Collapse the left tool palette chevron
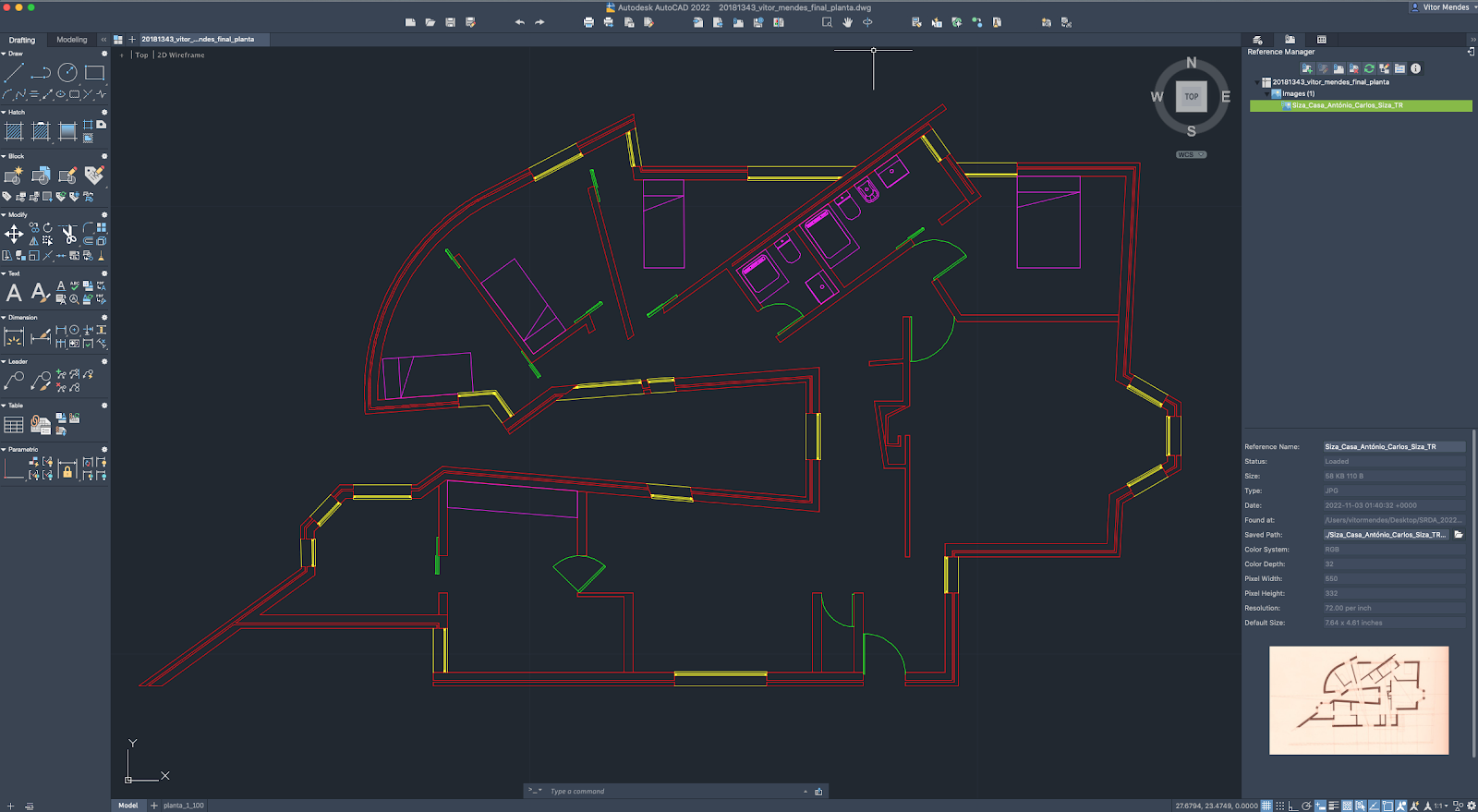1478x812 pixels. 103,40
